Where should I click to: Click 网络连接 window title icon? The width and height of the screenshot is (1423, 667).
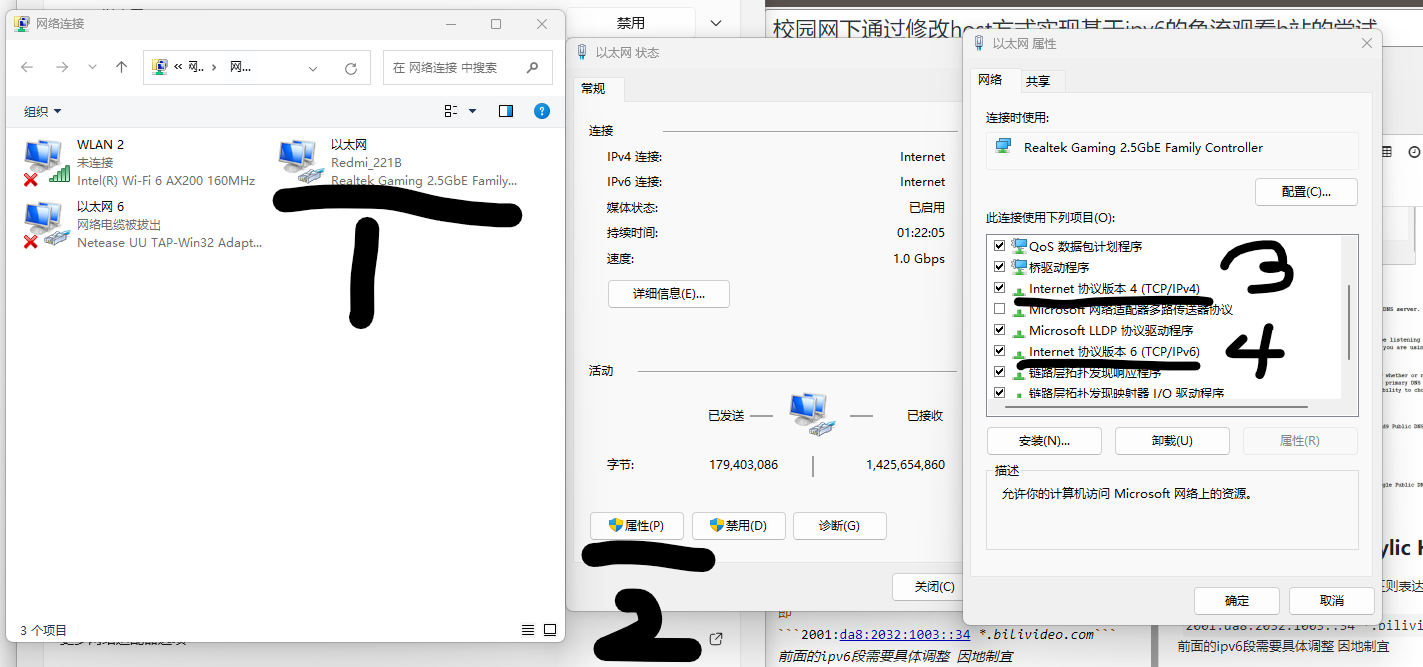(x=21, y=23)
